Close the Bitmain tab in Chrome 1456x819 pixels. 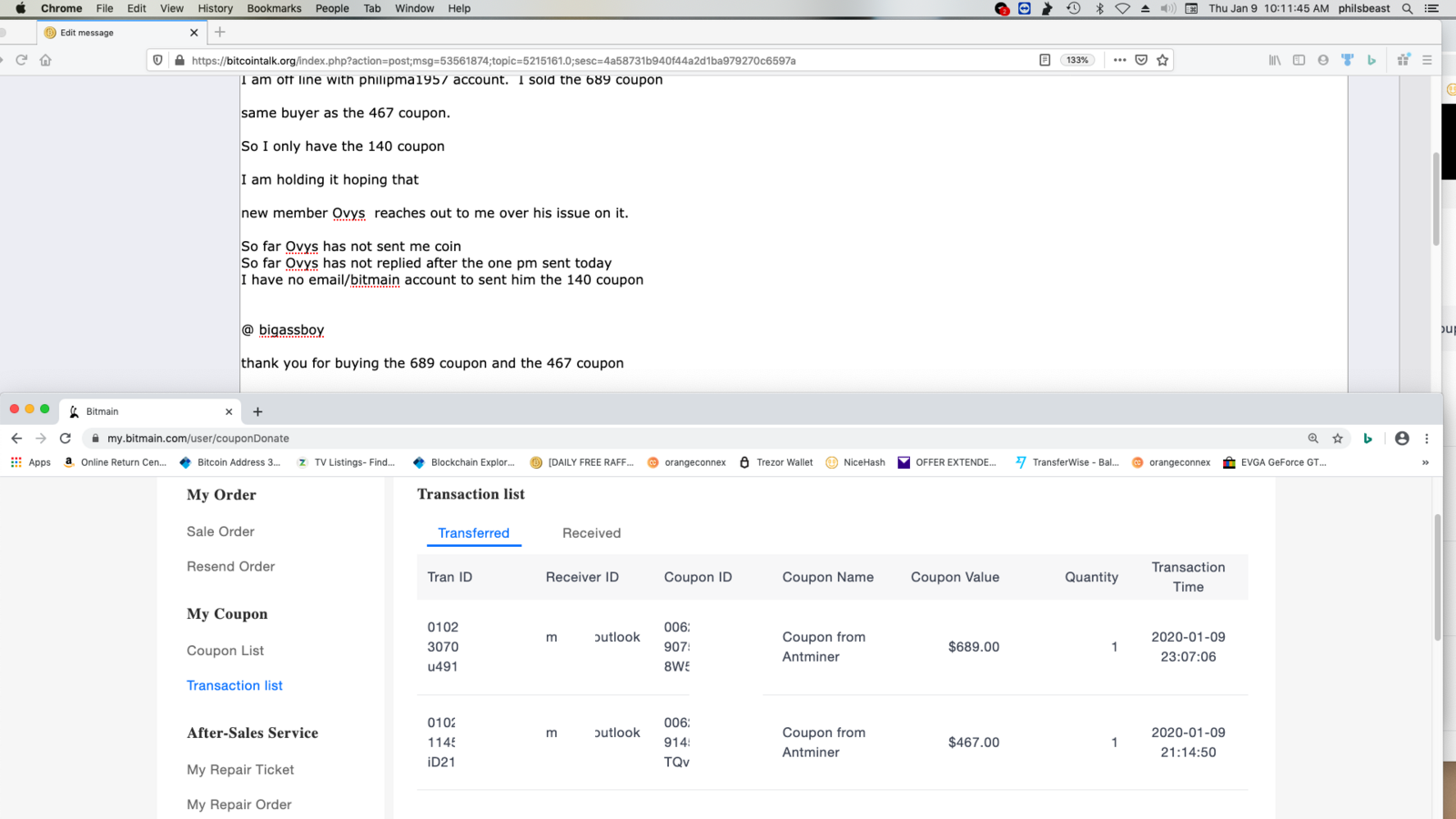coord(228,411)
